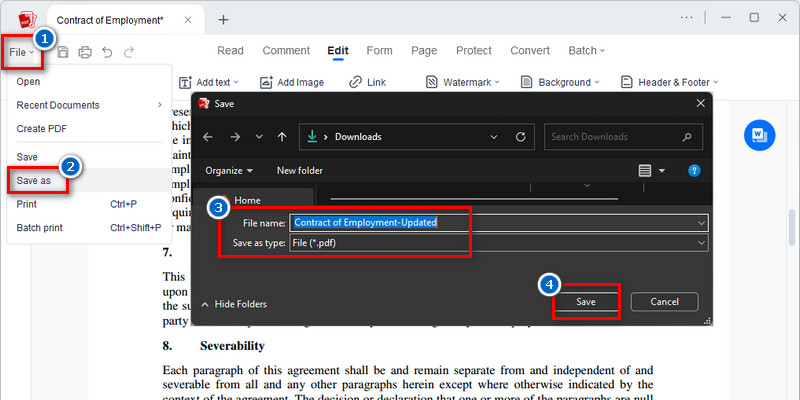The height and width of the screenshot is (400, 800).
Task: Expand the view options arrow
Action: point(662,170)
